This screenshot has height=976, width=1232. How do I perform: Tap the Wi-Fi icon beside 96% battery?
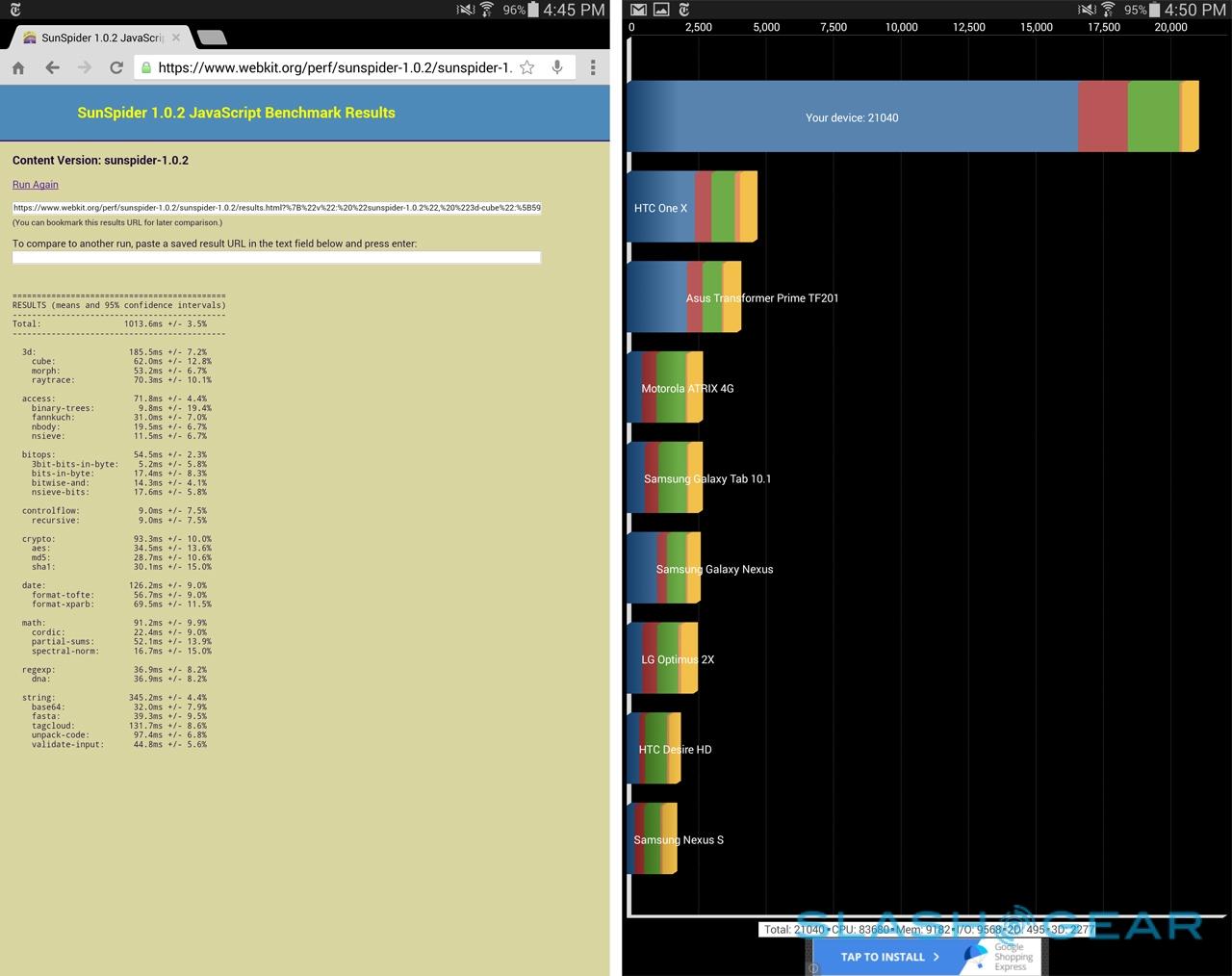[x=487, y=10]
